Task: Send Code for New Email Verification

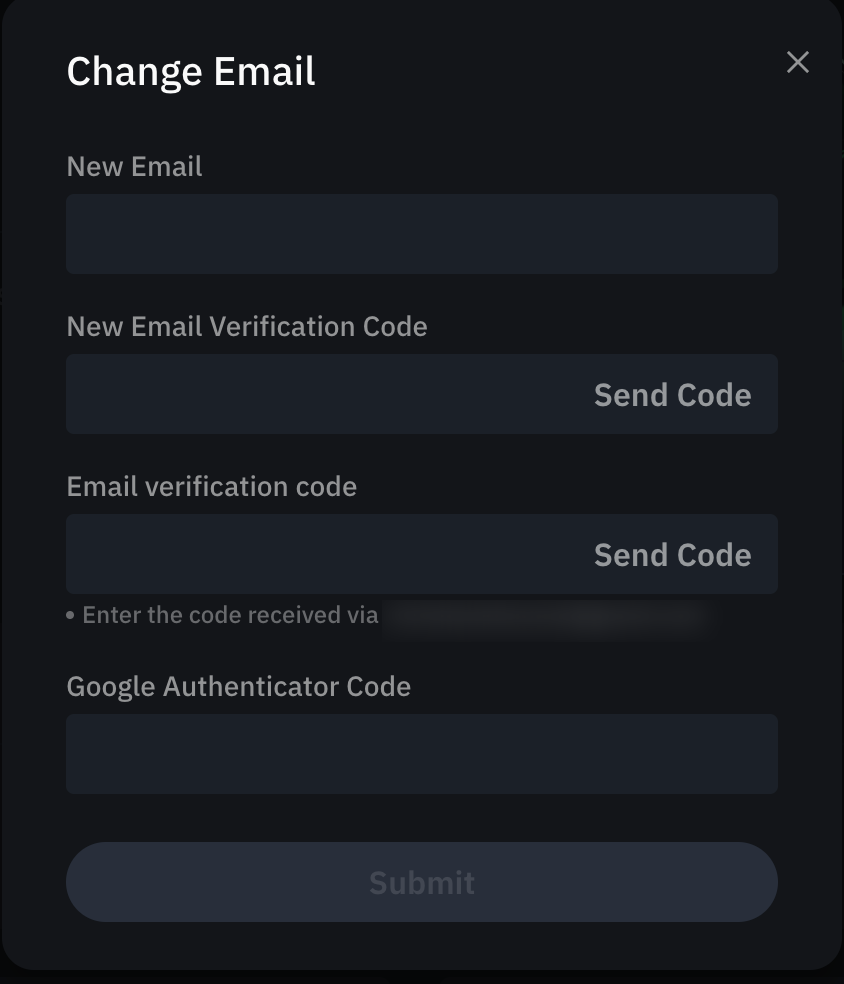Action: click(672, 395)
